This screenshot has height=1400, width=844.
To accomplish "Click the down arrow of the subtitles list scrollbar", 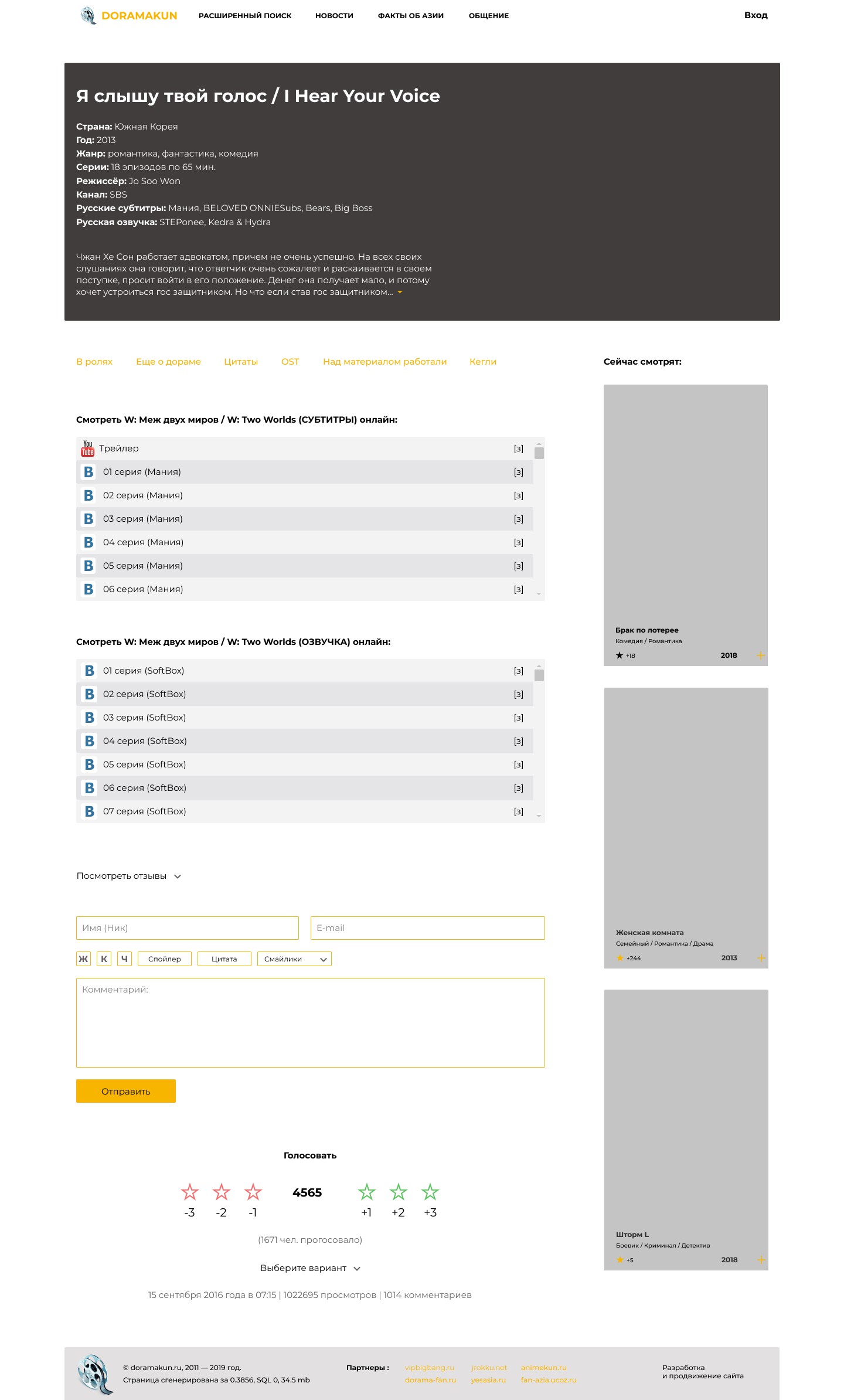I will (539, 594).
